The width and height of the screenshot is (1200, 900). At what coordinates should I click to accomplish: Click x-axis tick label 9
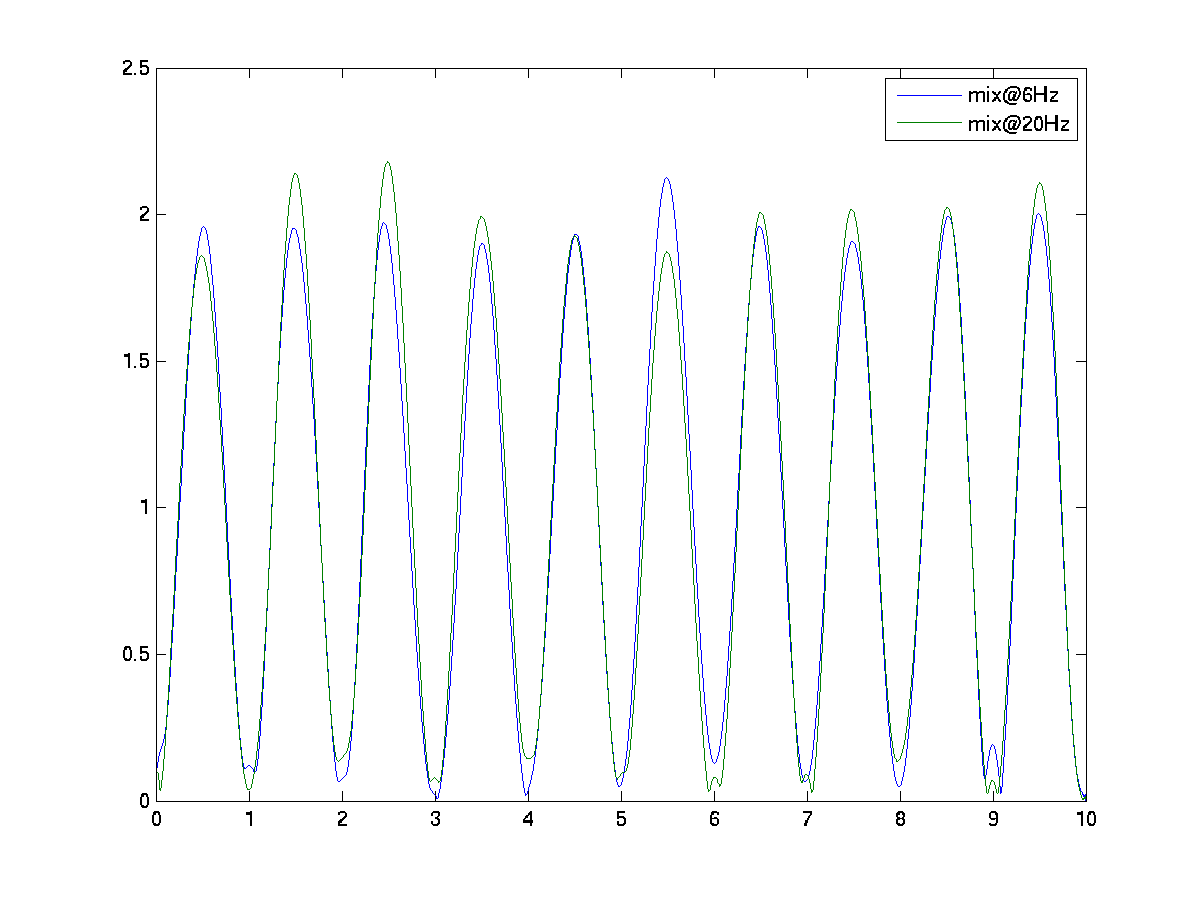(993, 819)
